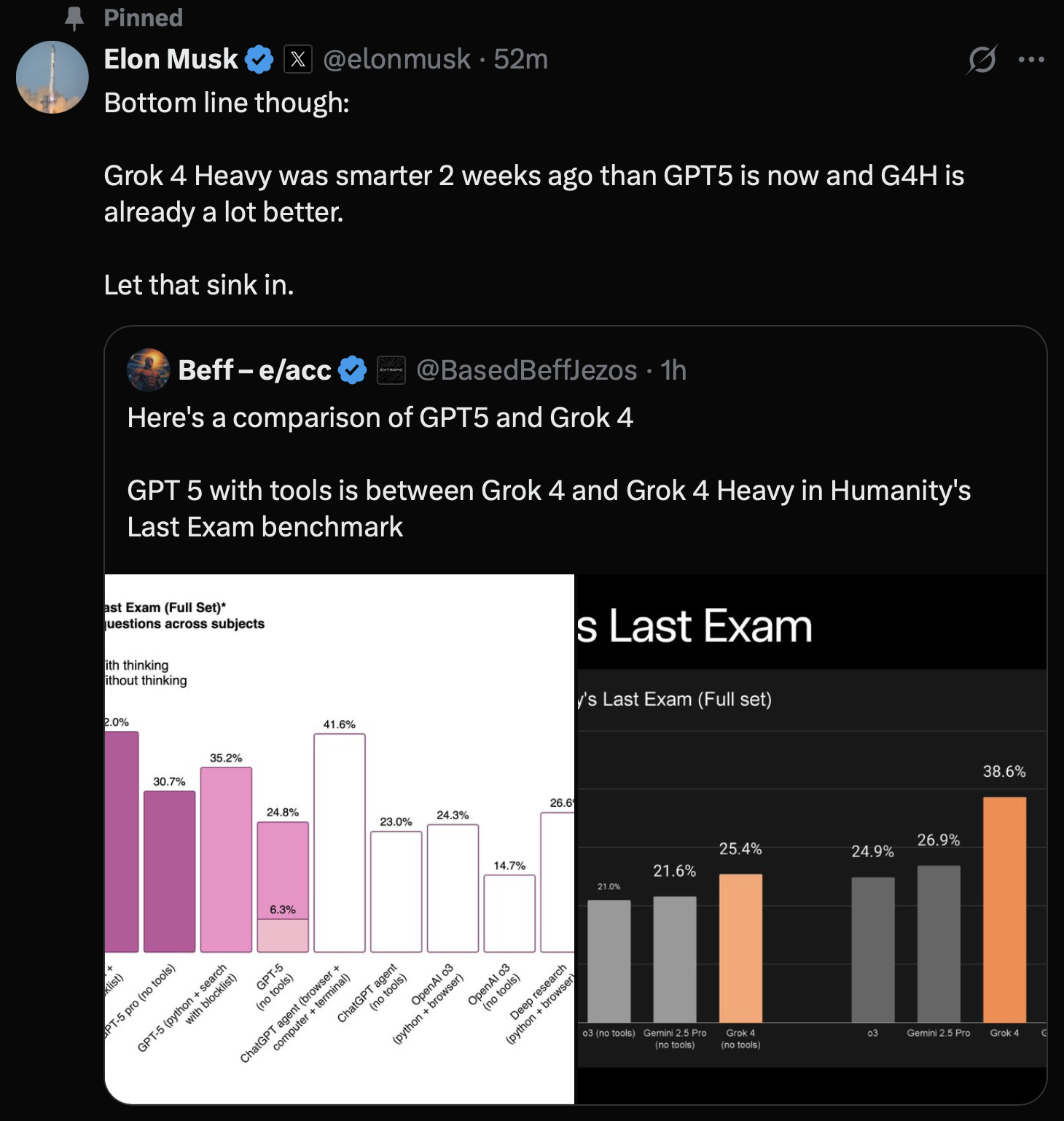Click the 1h quoted post timestamp

point(673,370)
